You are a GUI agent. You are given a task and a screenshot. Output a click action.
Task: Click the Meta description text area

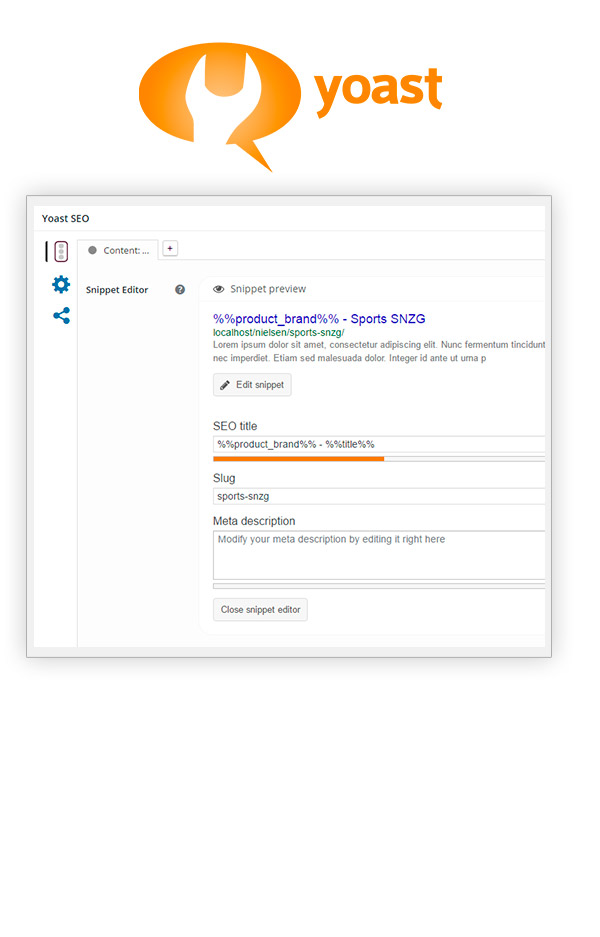coord(379,555)
